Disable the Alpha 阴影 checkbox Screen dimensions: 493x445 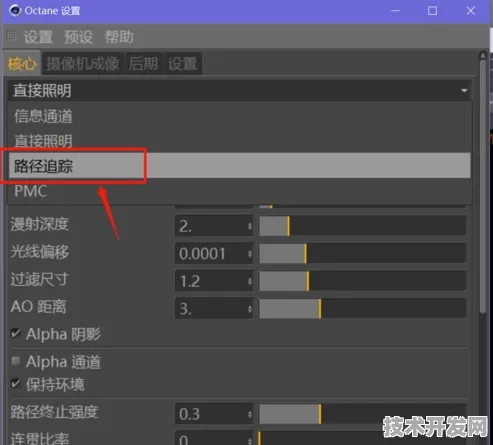coord(16,333)
